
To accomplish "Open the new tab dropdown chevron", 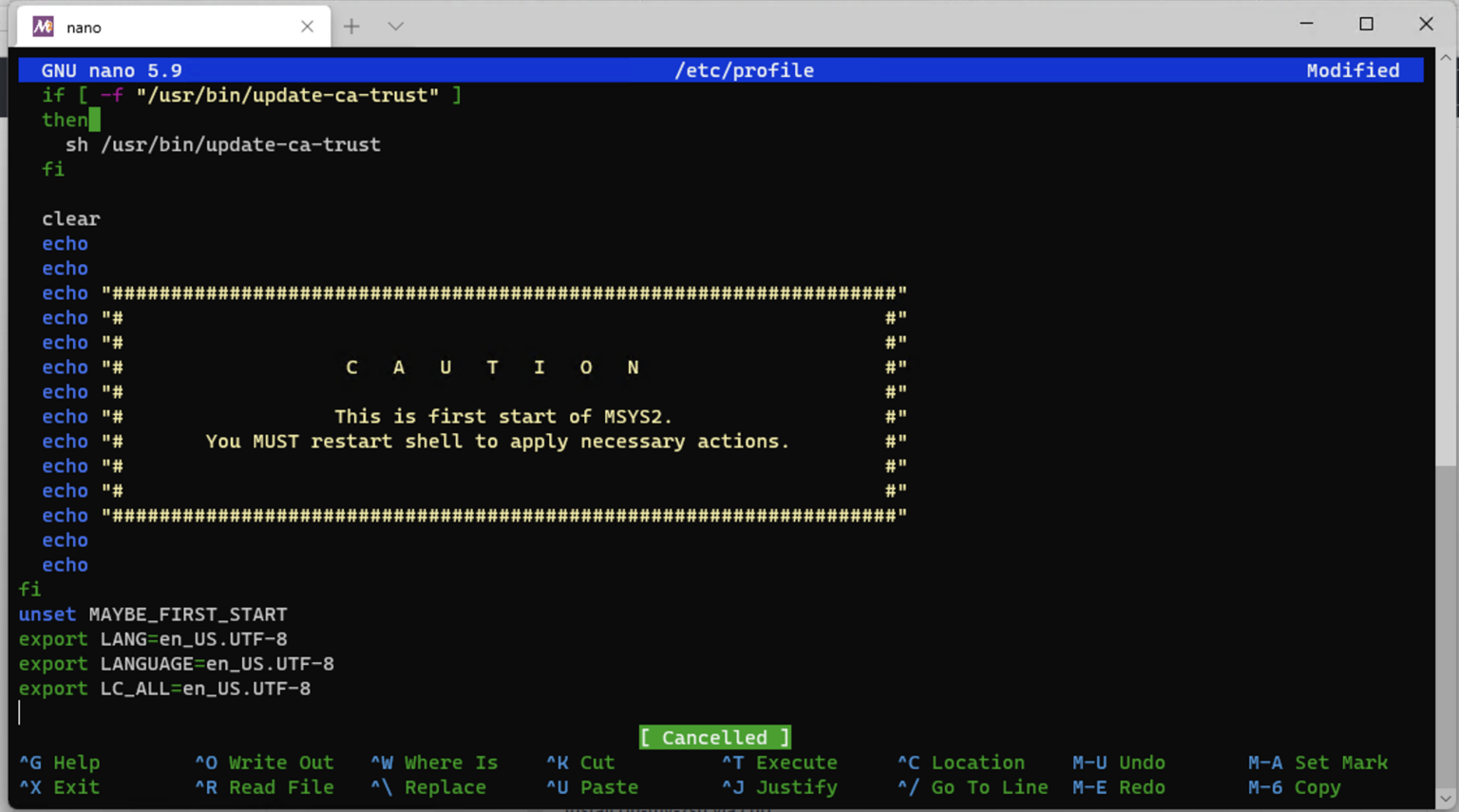I will (396, 27).
